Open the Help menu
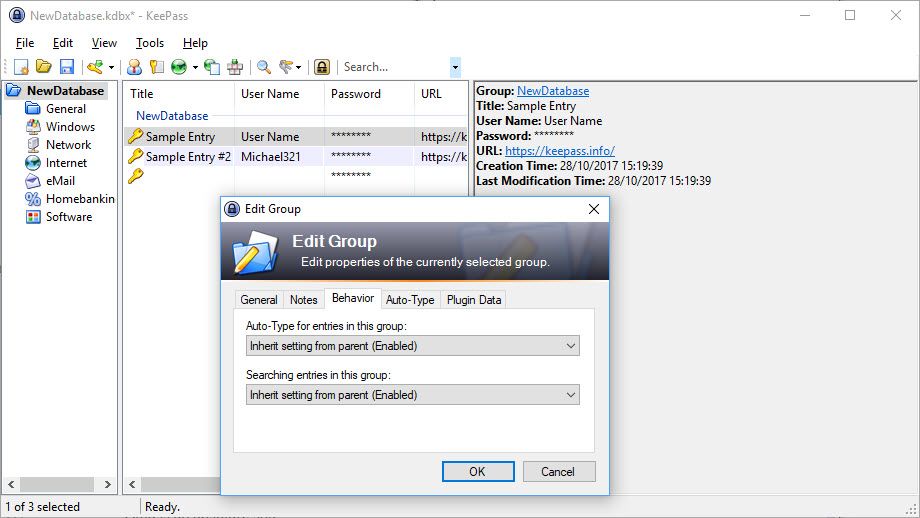The image size is (920, 518). pyautogui.click(x=195, y=43)
